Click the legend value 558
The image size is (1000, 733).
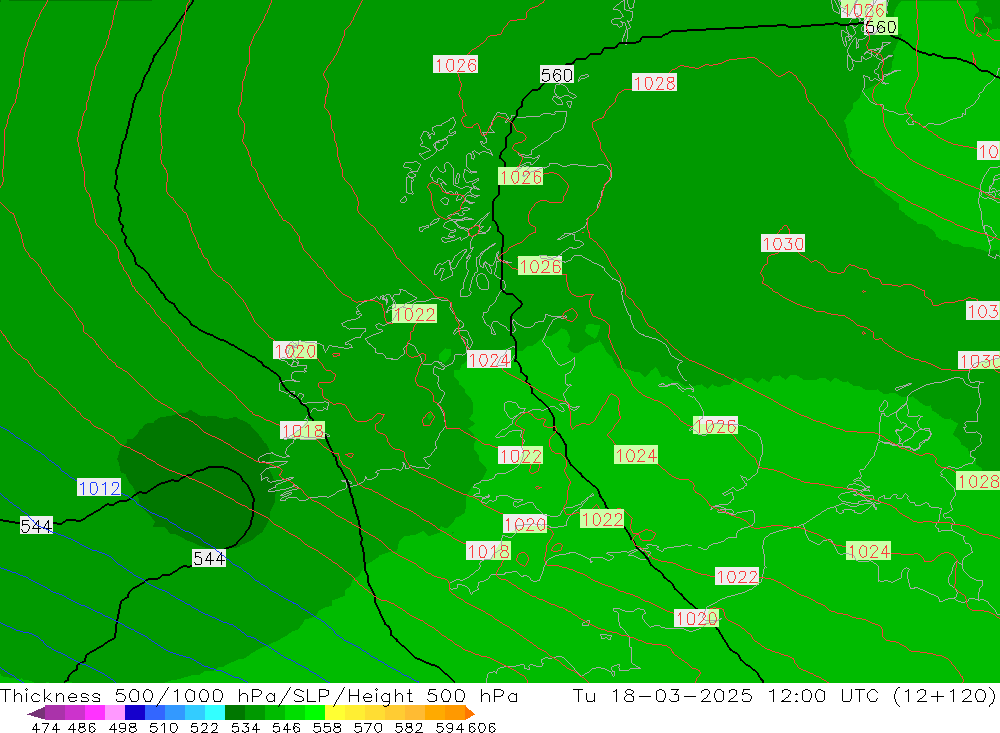[327, 727]
